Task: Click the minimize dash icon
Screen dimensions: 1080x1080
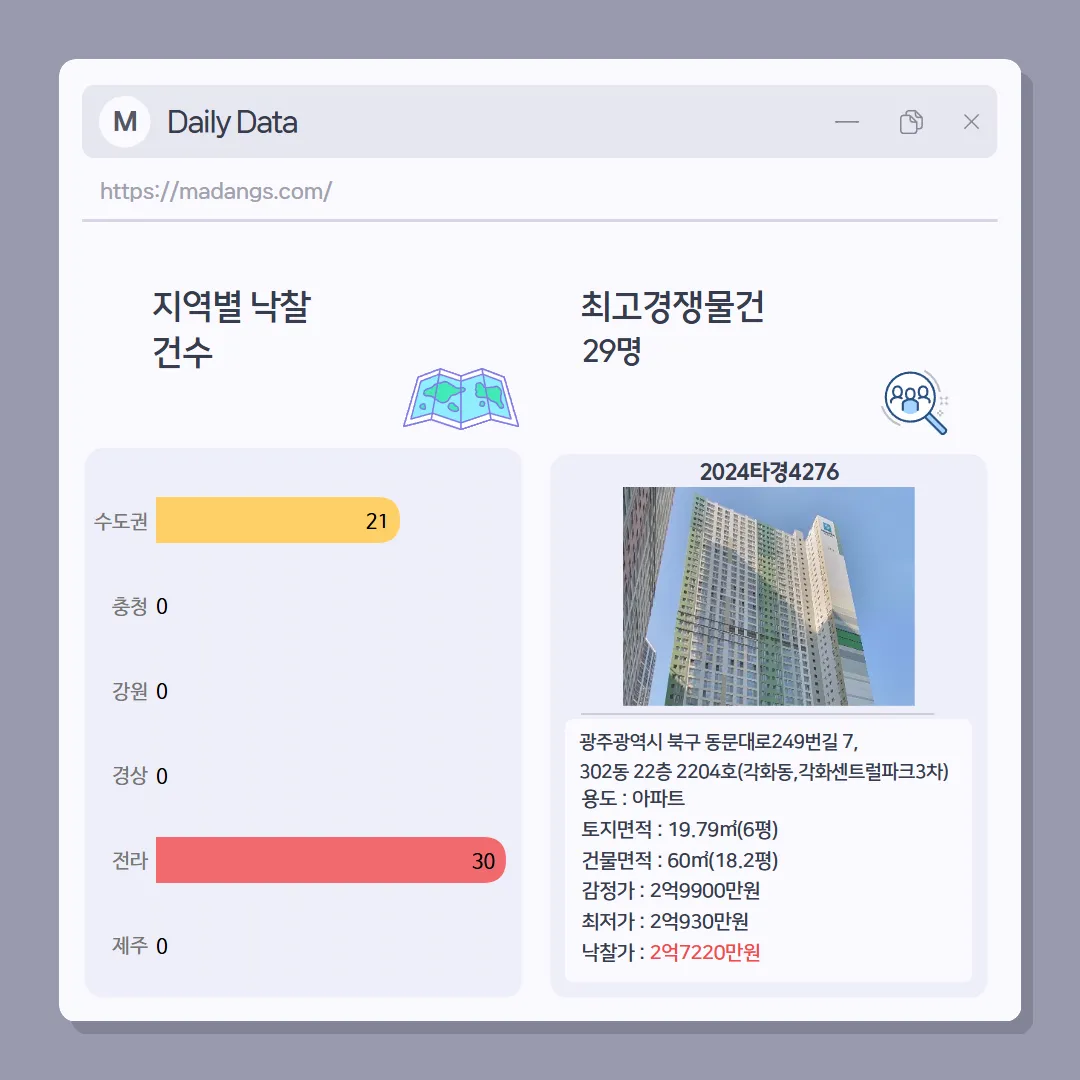Action: click(847, 122)
